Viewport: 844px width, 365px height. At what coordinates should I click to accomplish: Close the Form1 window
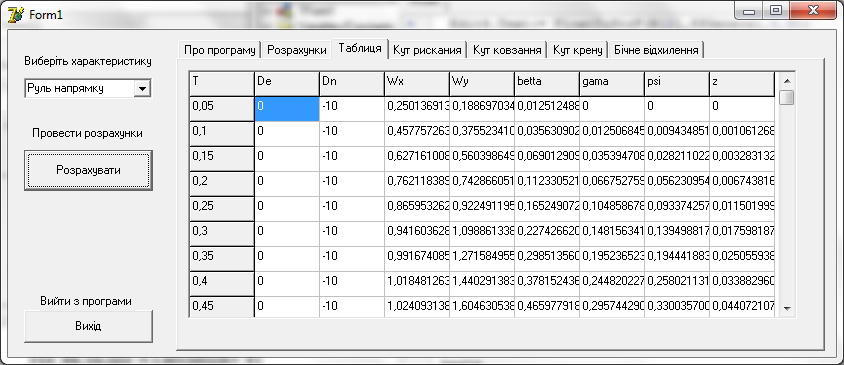(x=812, y=11)
